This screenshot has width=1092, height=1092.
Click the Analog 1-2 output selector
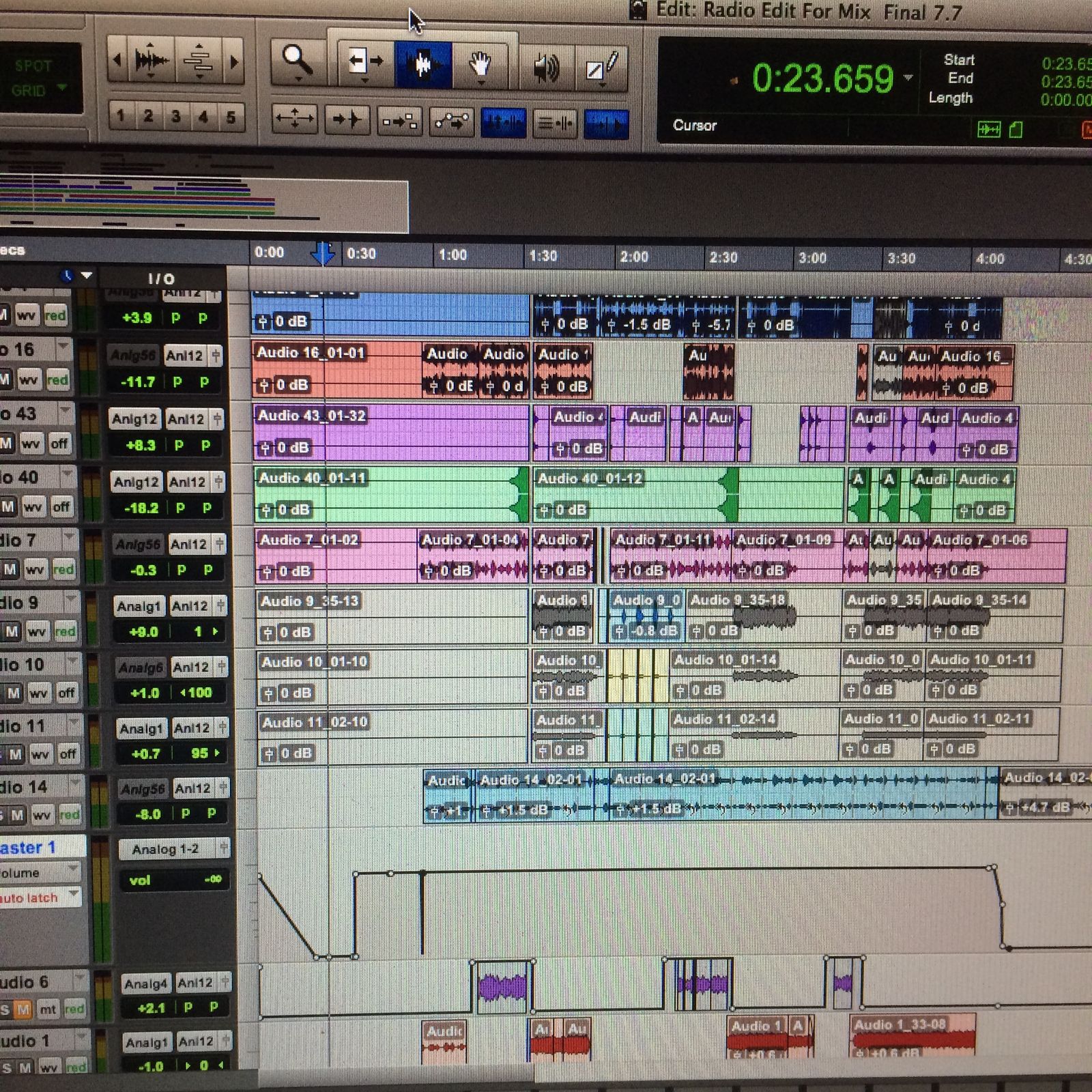pos(166,849)
